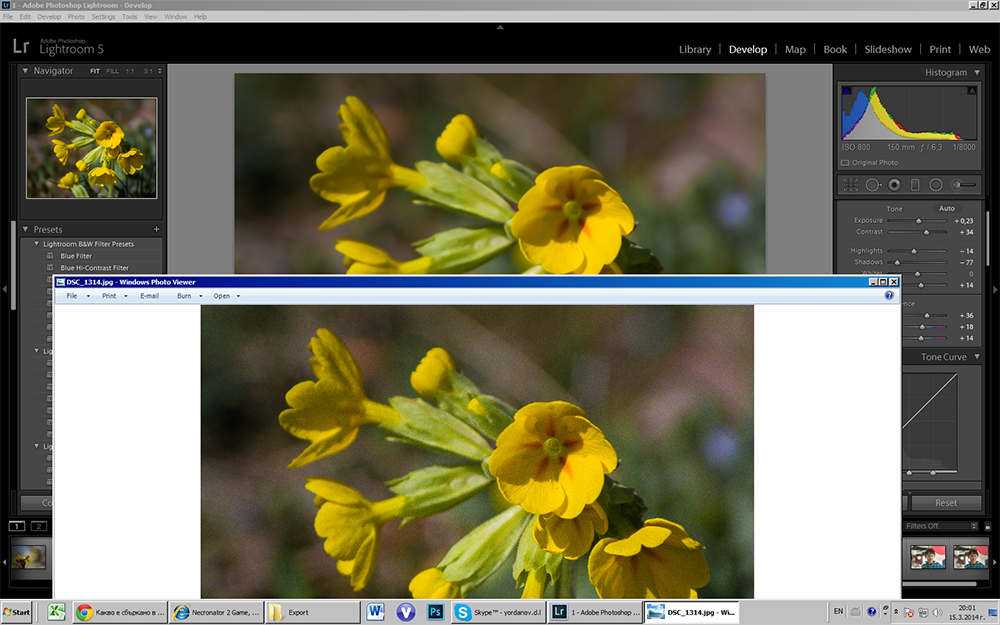Click the Auto tone button

click(946, 208)
